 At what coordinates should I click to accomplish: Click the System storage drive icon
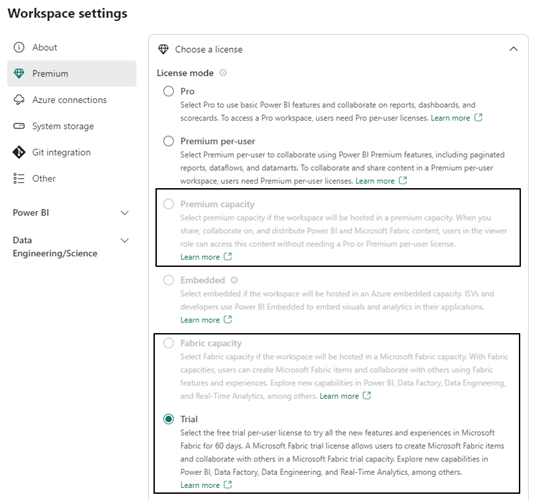19,126
